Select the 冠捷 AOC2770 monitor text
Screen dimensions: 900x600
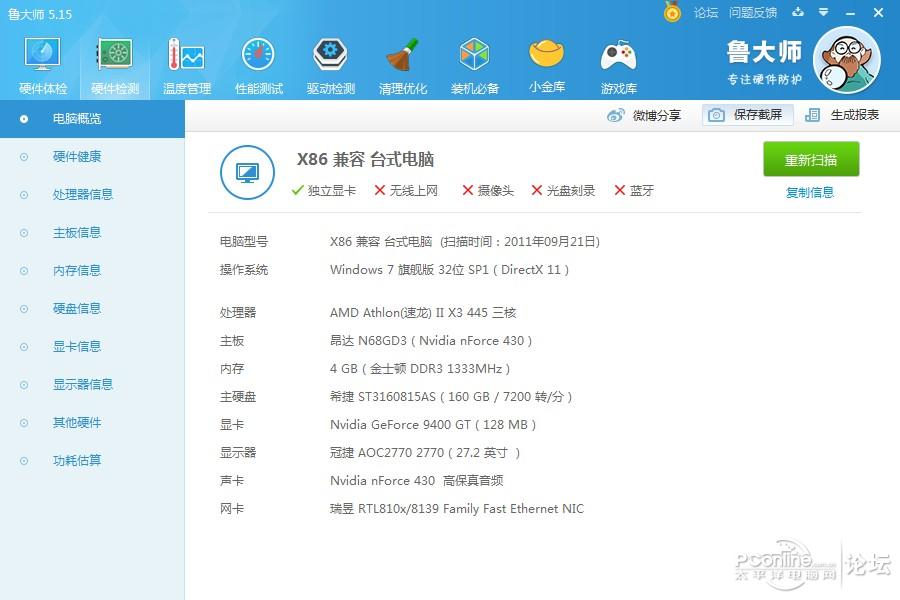425,453
